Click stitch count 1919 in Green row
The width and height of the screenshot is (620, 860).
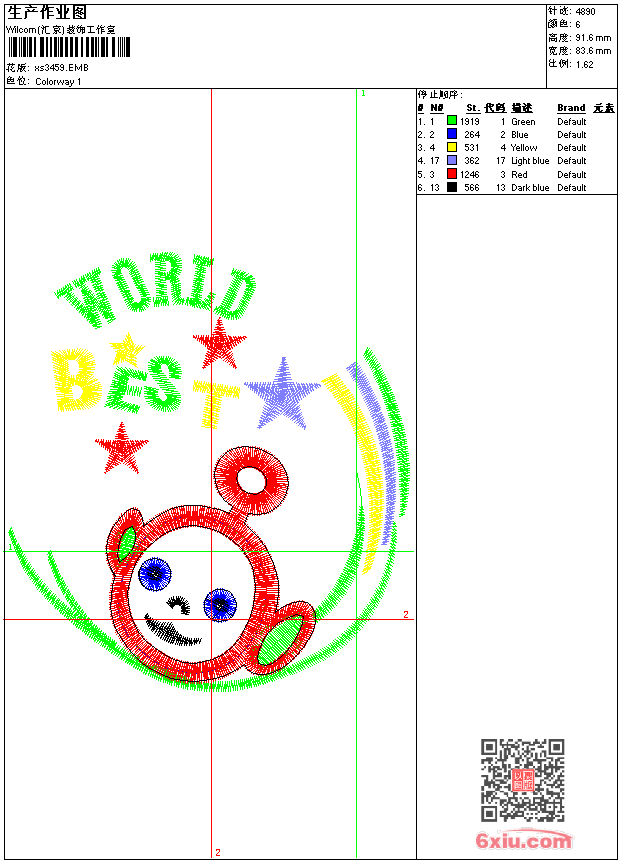pyautogui.click(x=470, y=122)
